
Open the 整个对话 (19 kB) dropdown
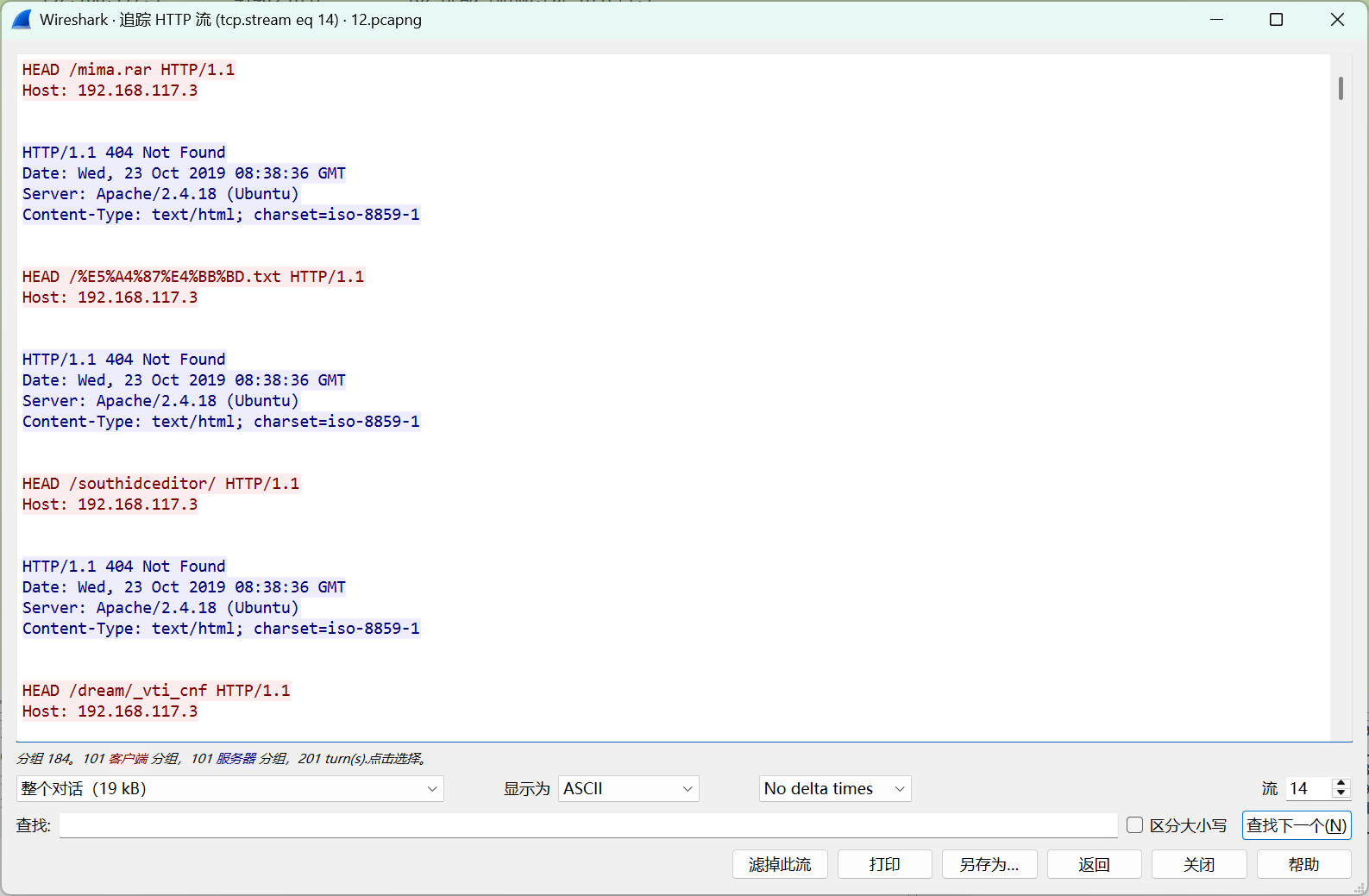point(229,789)
